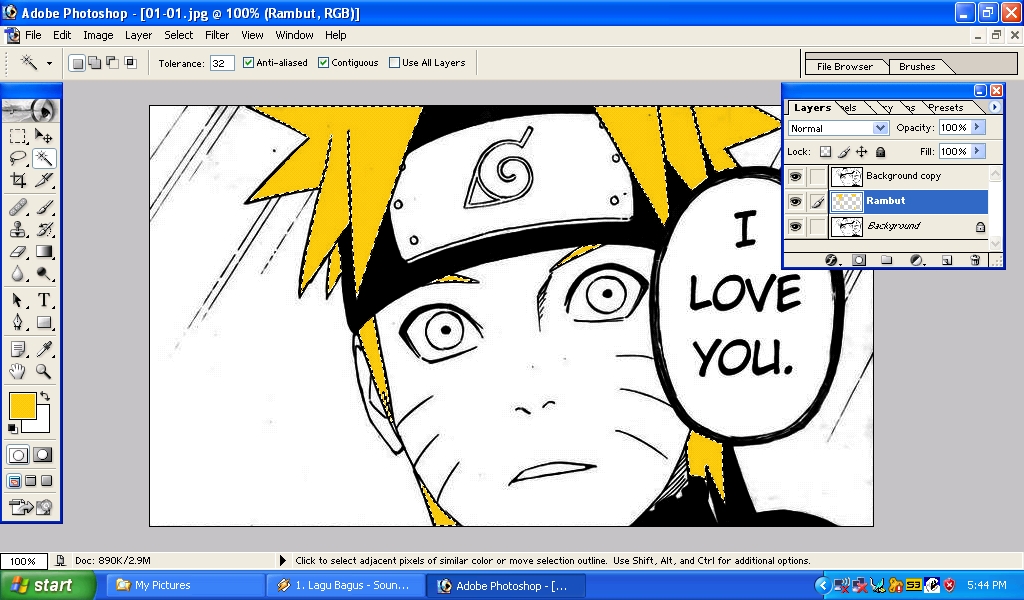The width and height of the screenshot is (1024, 600).
Task: Create a new layer set folder icon
Action: pyautogui.click(x=886, y=260)
